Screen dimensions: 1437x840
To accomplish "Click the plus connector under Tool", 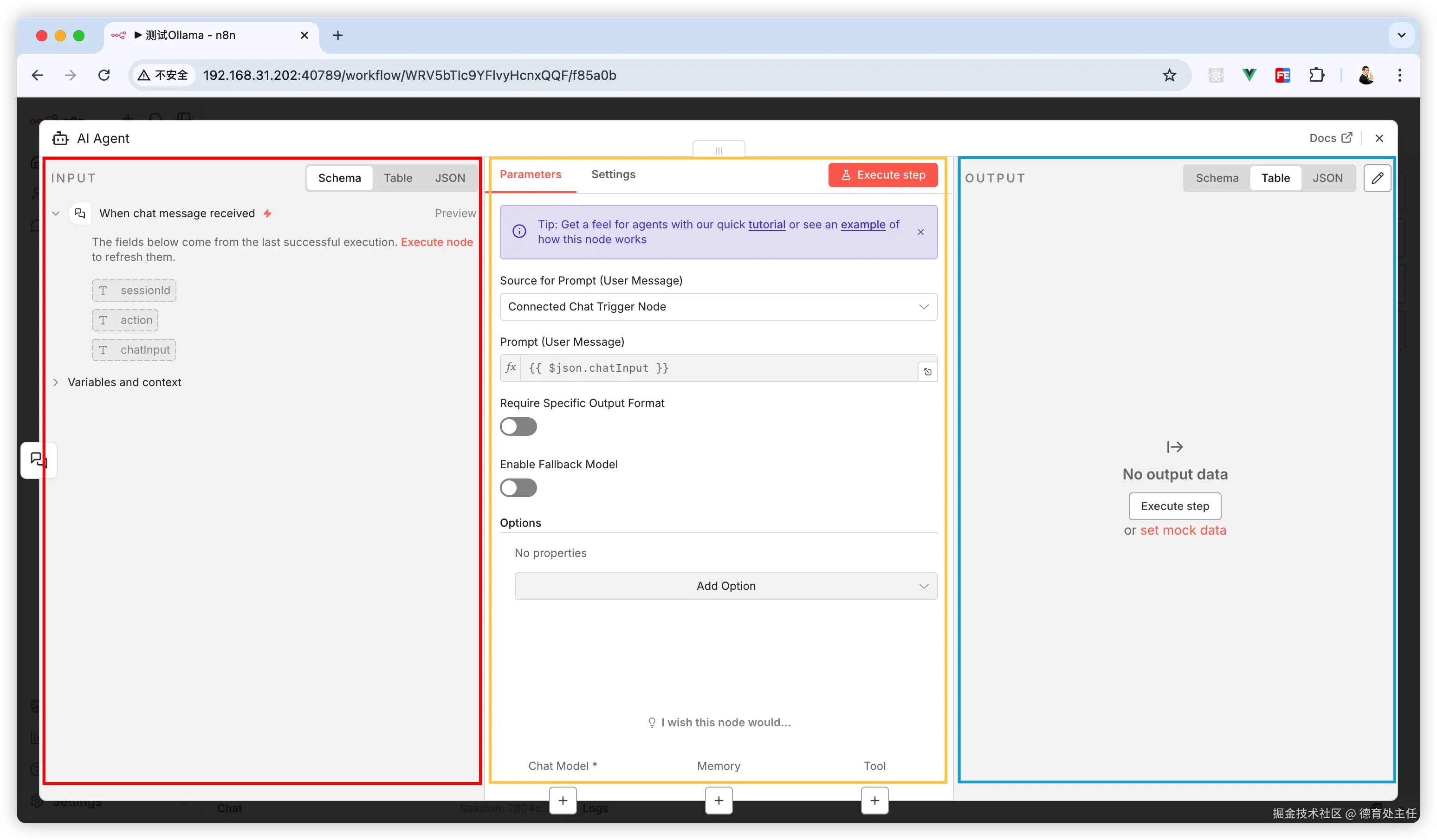I will click(x=874, y=801).
